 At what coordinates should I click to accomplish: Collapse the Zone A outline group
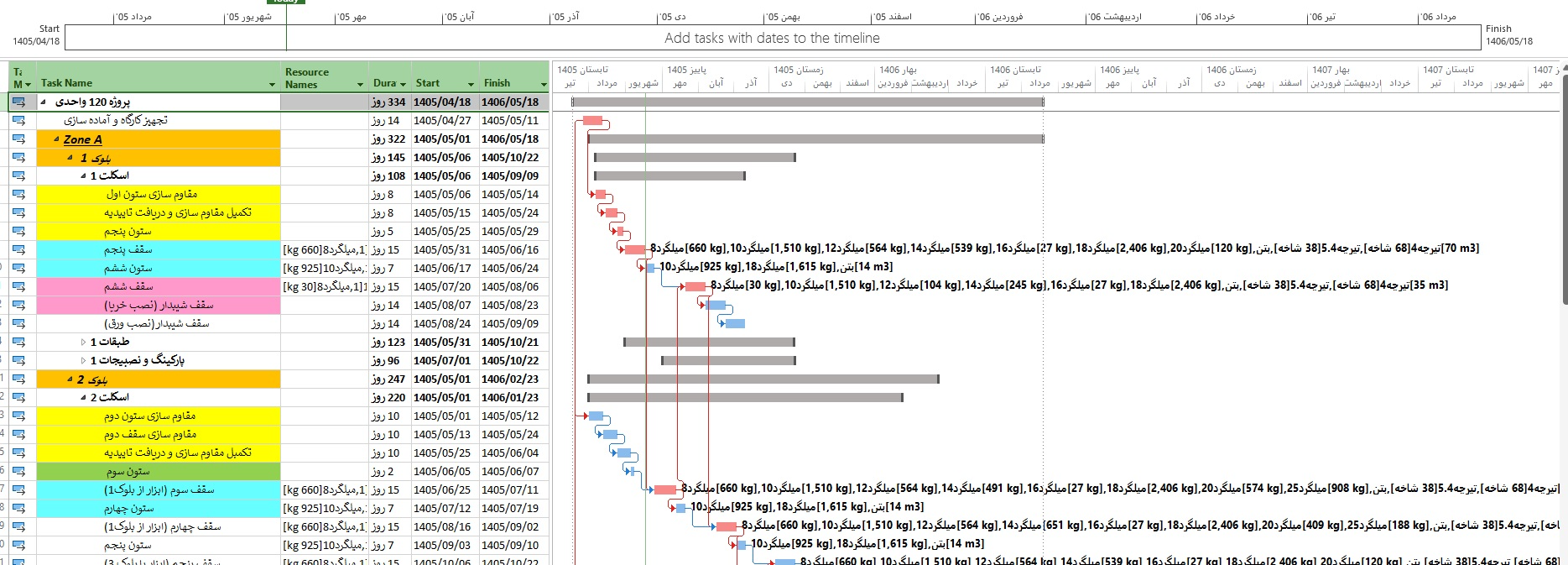[x=56, y=139]
